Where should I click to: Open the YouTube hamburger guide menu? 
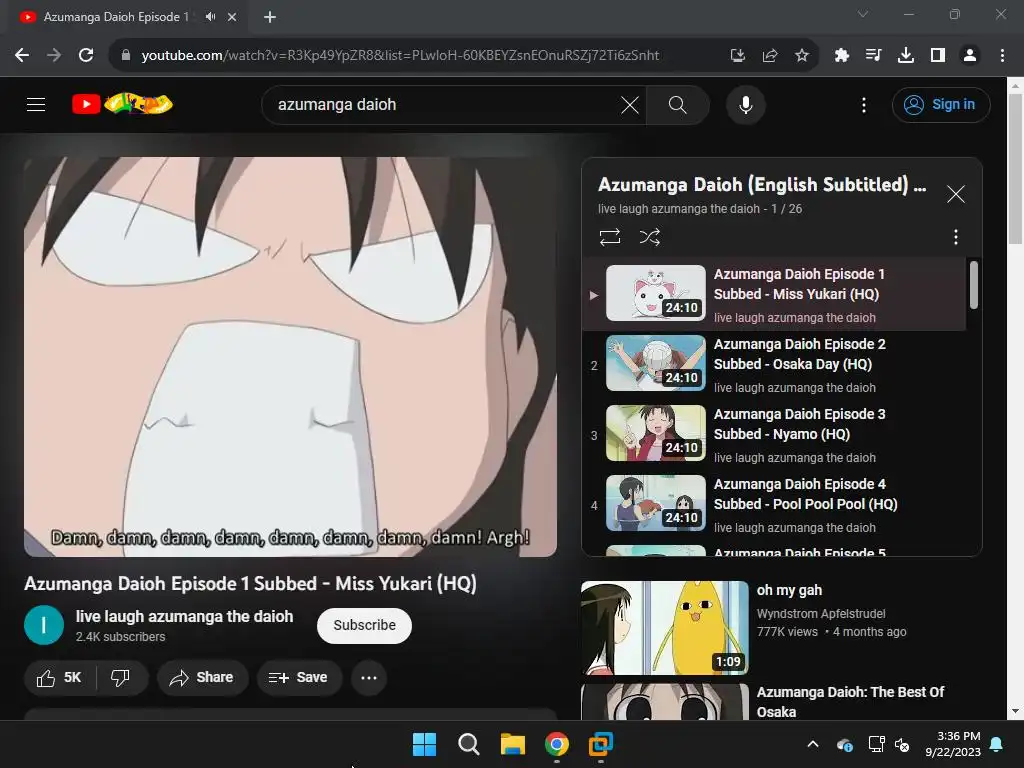[36, 104]
